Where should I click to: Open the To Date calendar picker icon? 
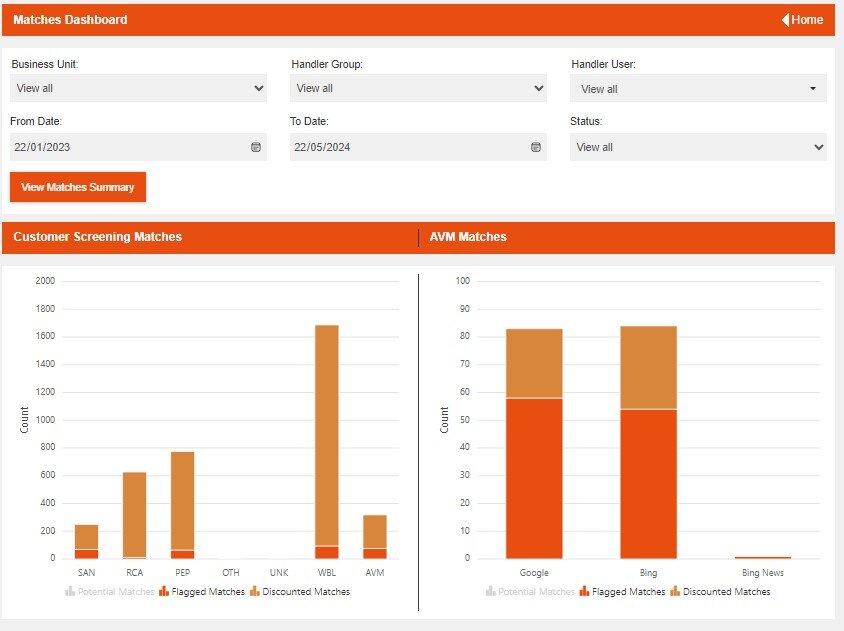[x=536, y=146]
